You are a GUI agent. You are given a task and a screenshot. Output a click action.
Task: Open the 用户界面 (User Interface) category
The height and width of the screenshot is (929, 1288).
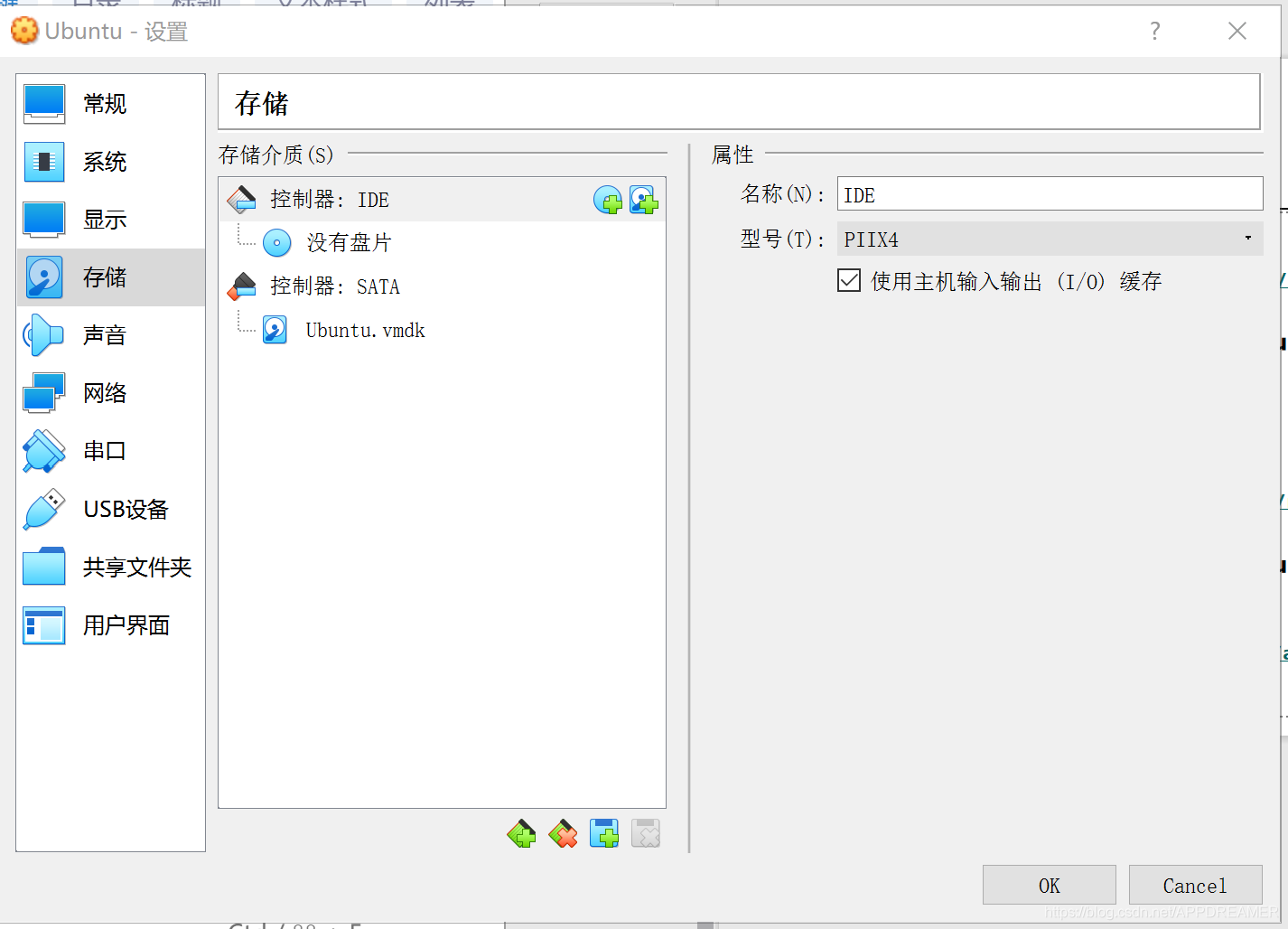pyautogui.click(x=110, y=624)
